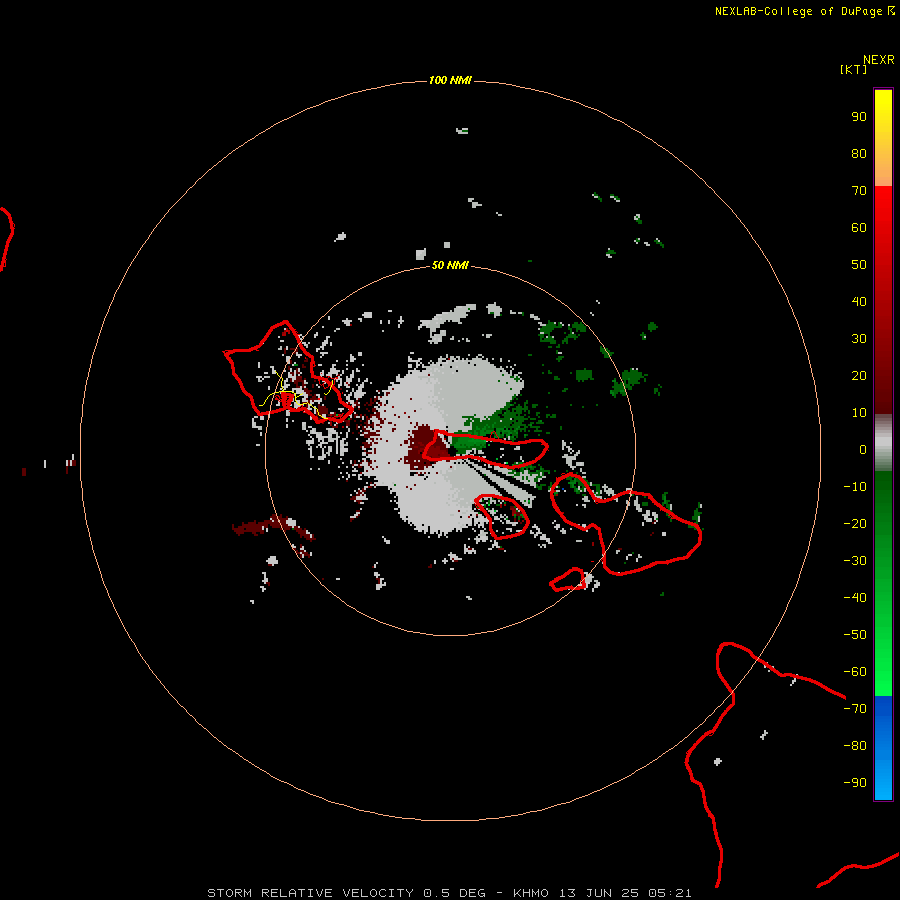Click the Storm Relative Velocity caption at bottom
Screen dimensions: 900x900
449,893
